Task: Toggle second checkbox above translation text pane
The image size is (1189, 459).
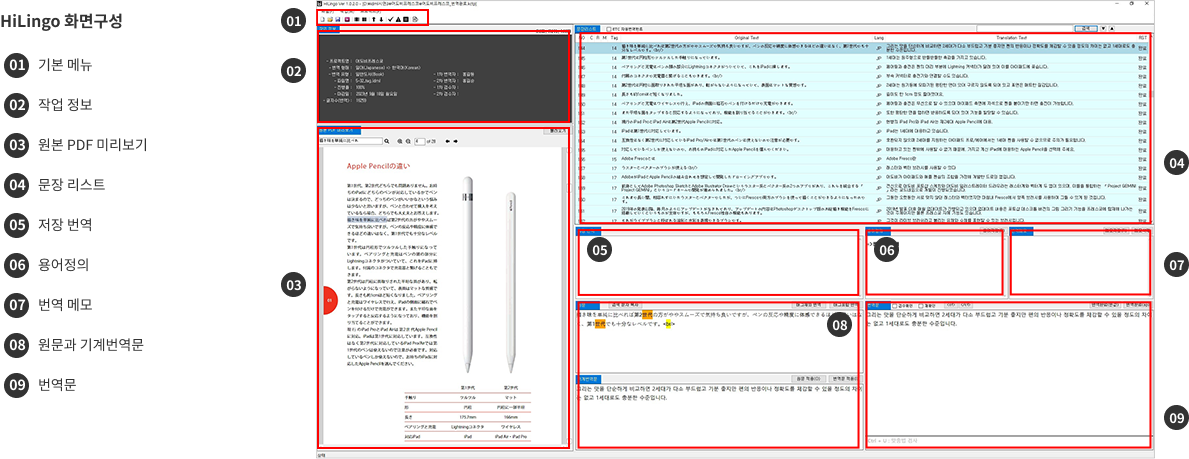Action: pos(921,306)
